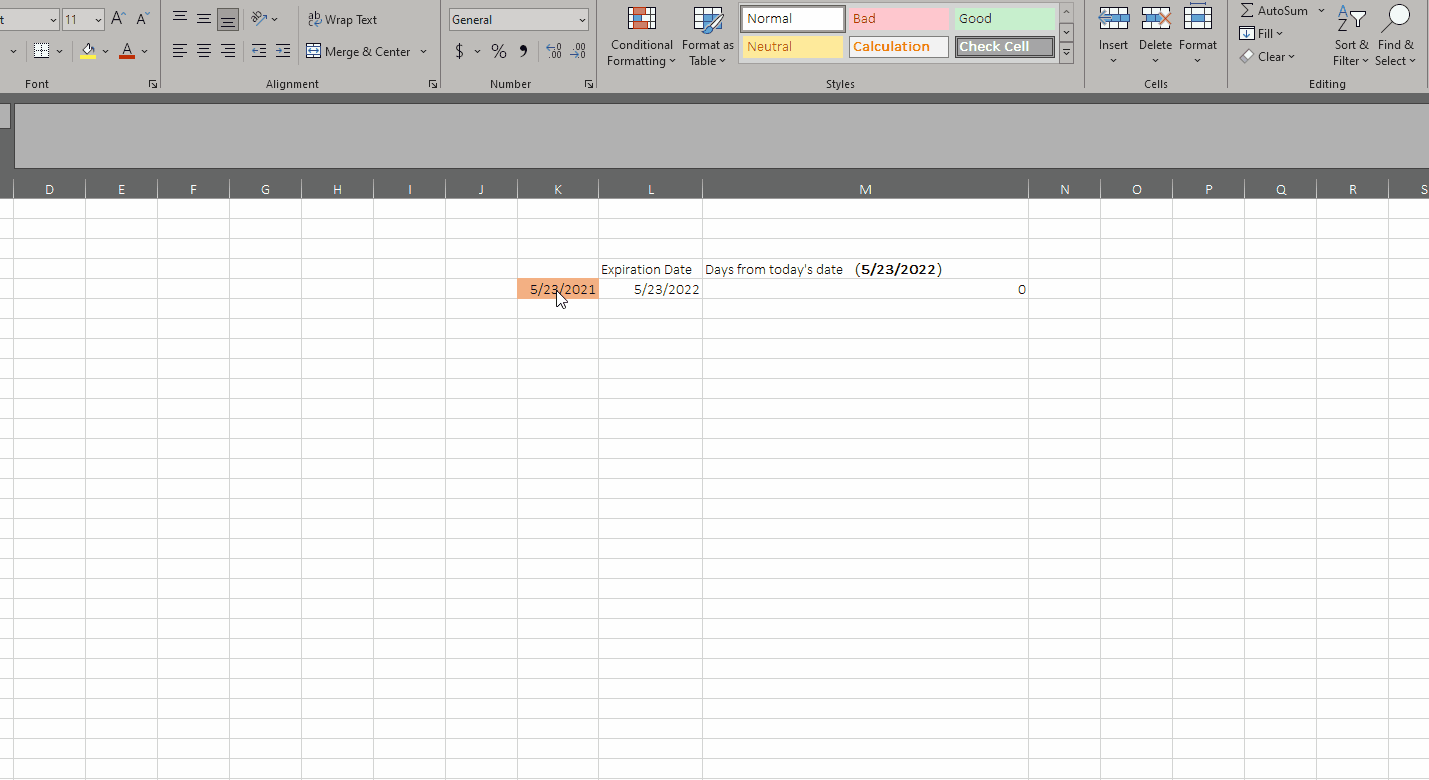Expand Merge & Center dropdown arrow
1429x780 pixels.
click(423, 51)
